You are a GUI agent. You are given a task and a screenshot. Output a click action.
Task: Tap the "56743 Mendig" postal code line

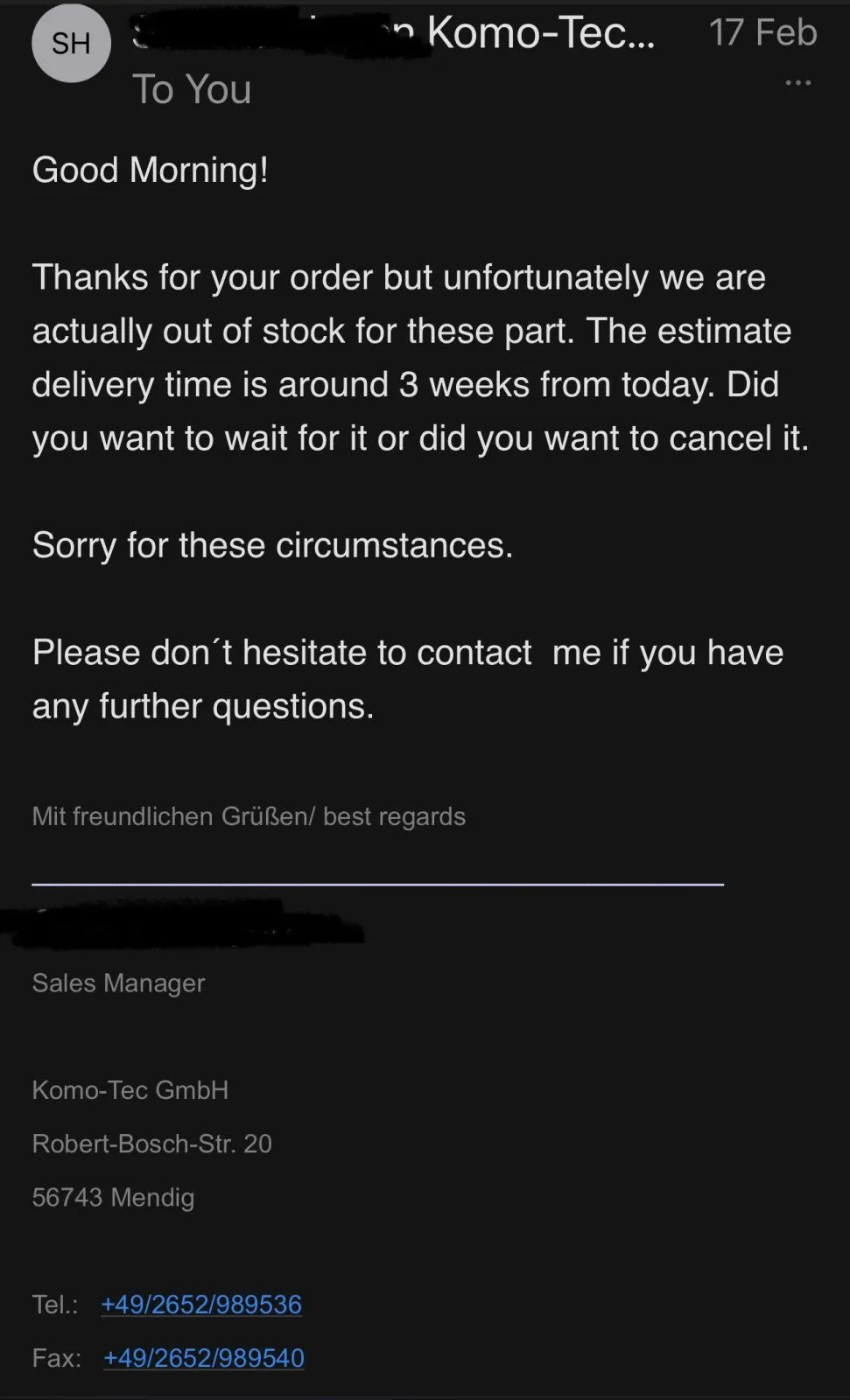(113, 1197)
